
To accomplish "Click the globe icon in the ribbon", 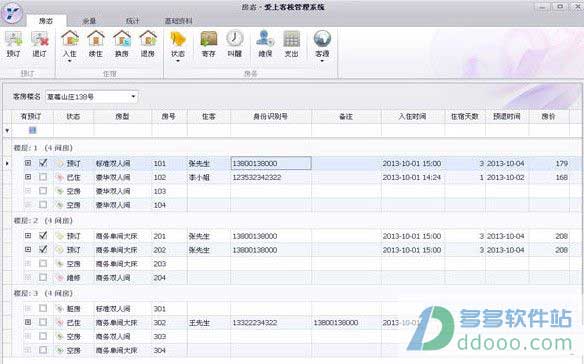I will [322, 39].
